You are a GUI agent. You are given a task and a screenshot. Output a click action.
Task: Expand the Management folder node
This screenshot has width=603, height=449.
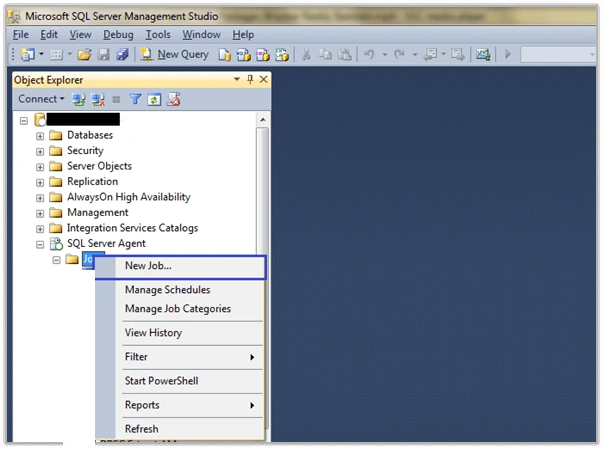40,213
